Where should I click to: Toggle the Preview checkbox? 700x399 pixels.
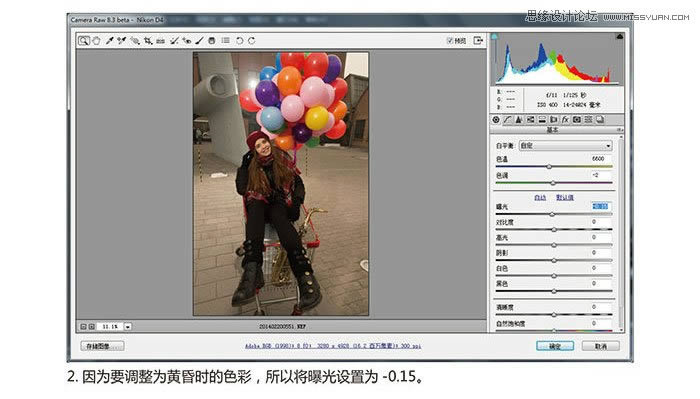pos(450,41)
